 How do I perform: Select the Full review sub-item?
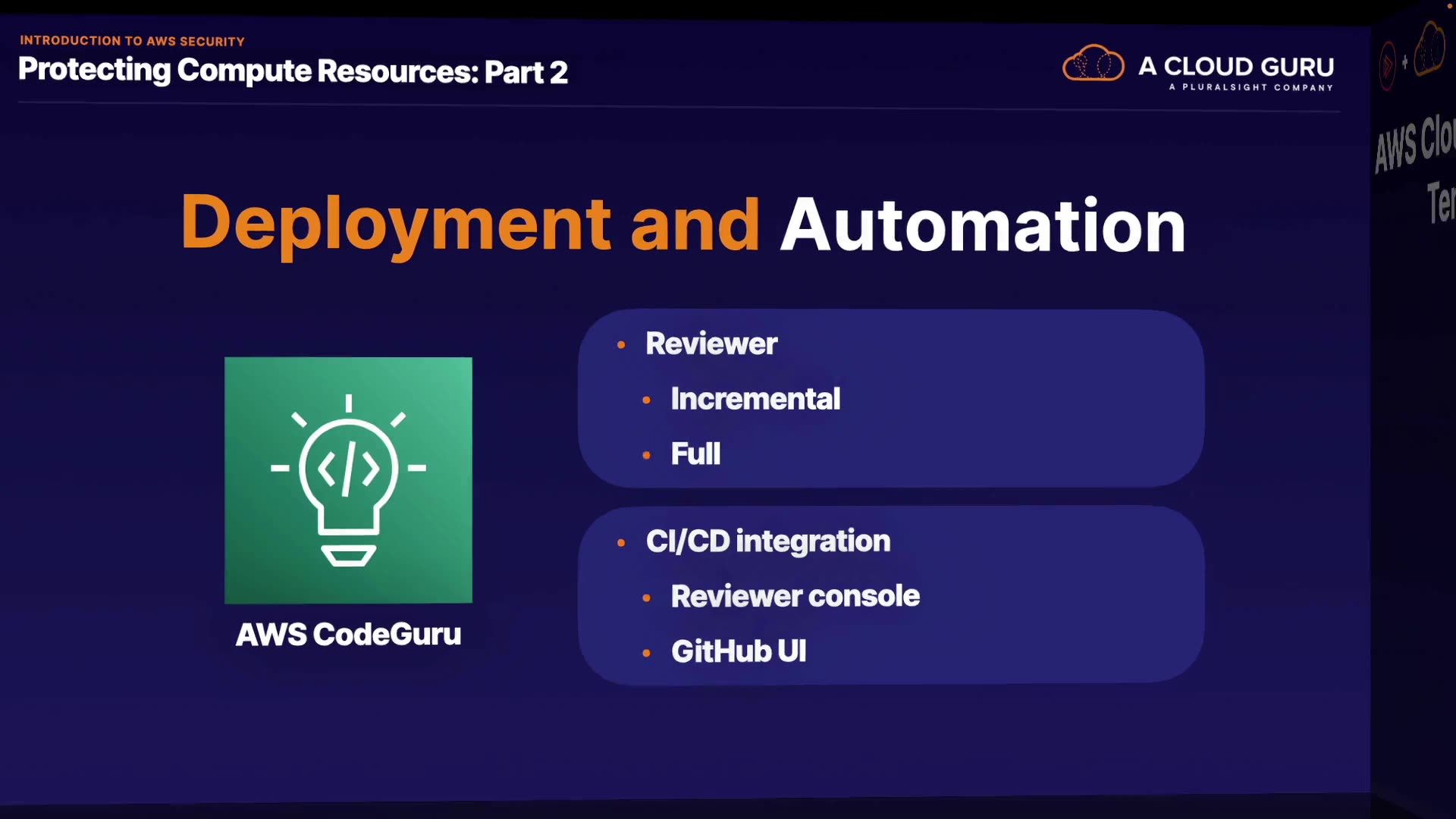[x=695, y=454]
